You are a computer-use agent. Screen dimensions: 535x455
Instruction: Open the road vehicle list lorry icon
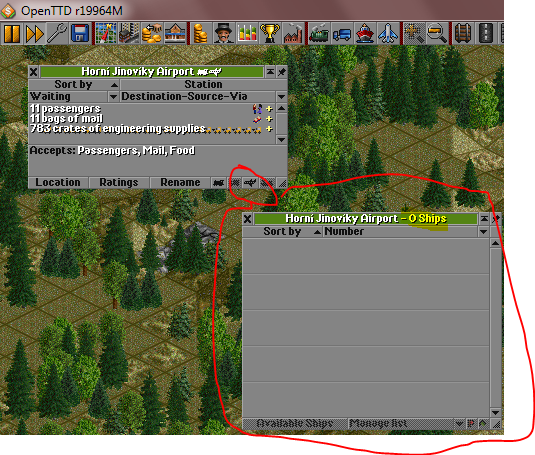click(x=342, y=33)
